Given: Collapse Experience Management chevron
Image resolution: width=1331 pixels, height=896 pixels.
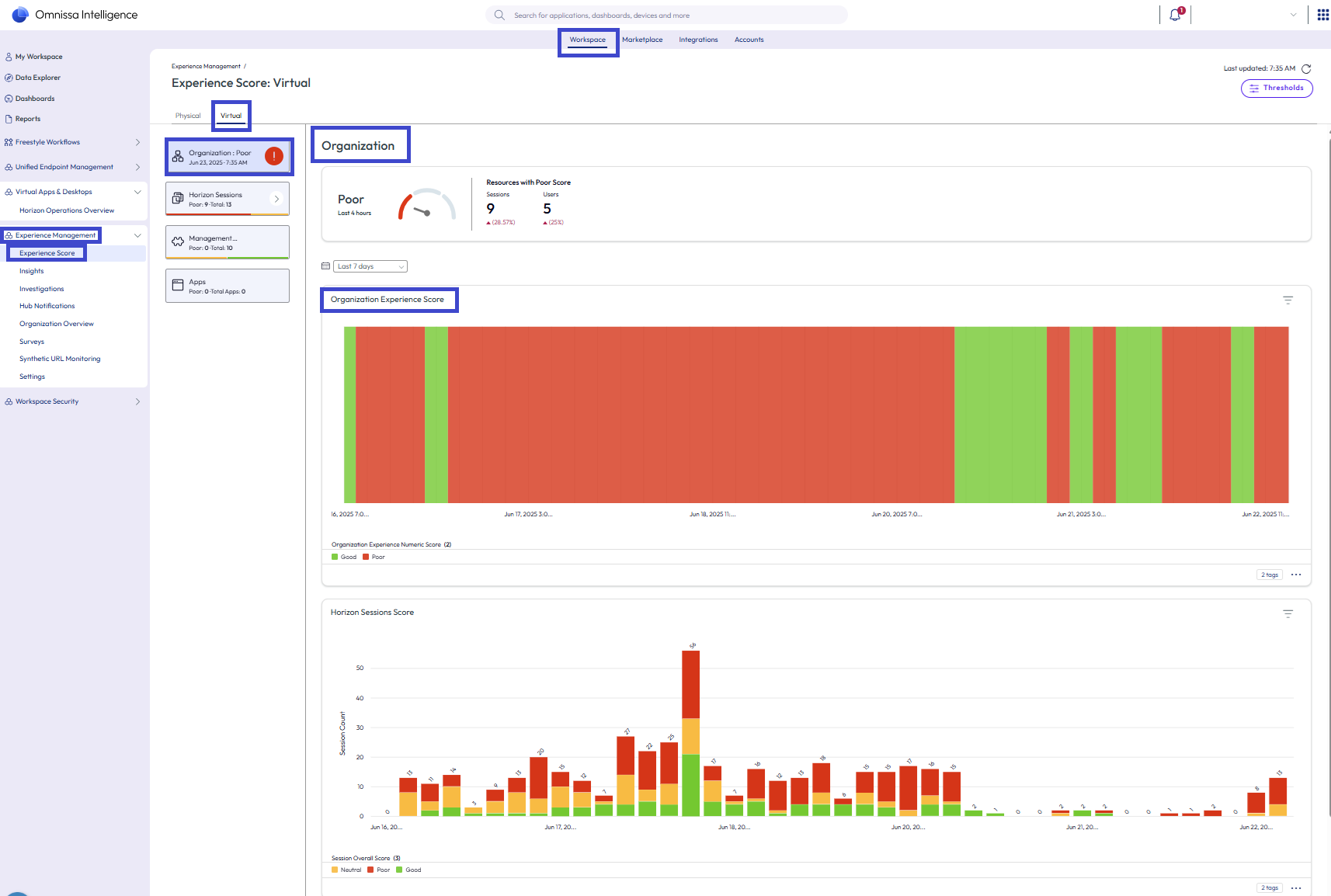Looking at the screenshot, I should point(137,235).
